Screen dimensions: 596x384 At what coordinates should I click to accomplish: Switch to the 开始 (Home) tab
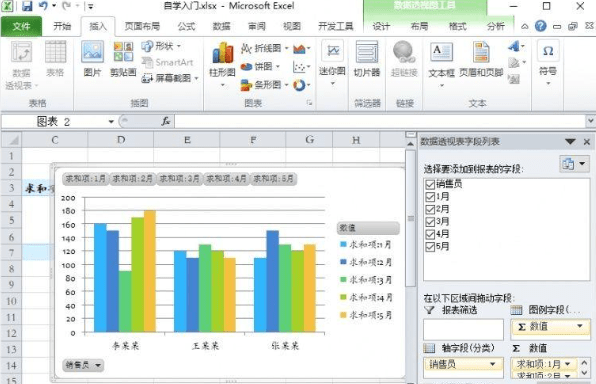click(62, 26)
